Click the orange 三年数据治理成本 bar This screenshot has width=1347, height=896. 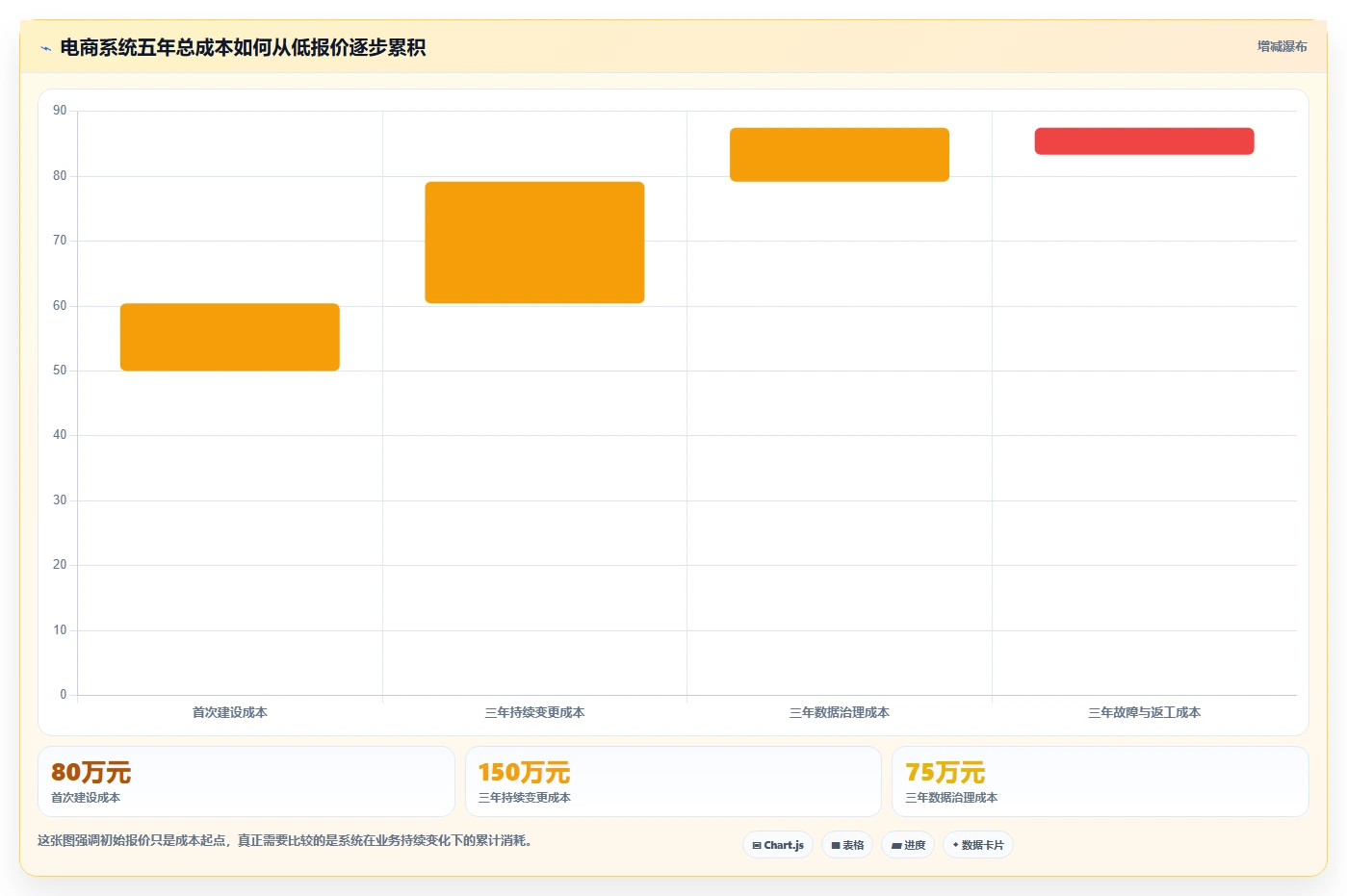[840, 154]
